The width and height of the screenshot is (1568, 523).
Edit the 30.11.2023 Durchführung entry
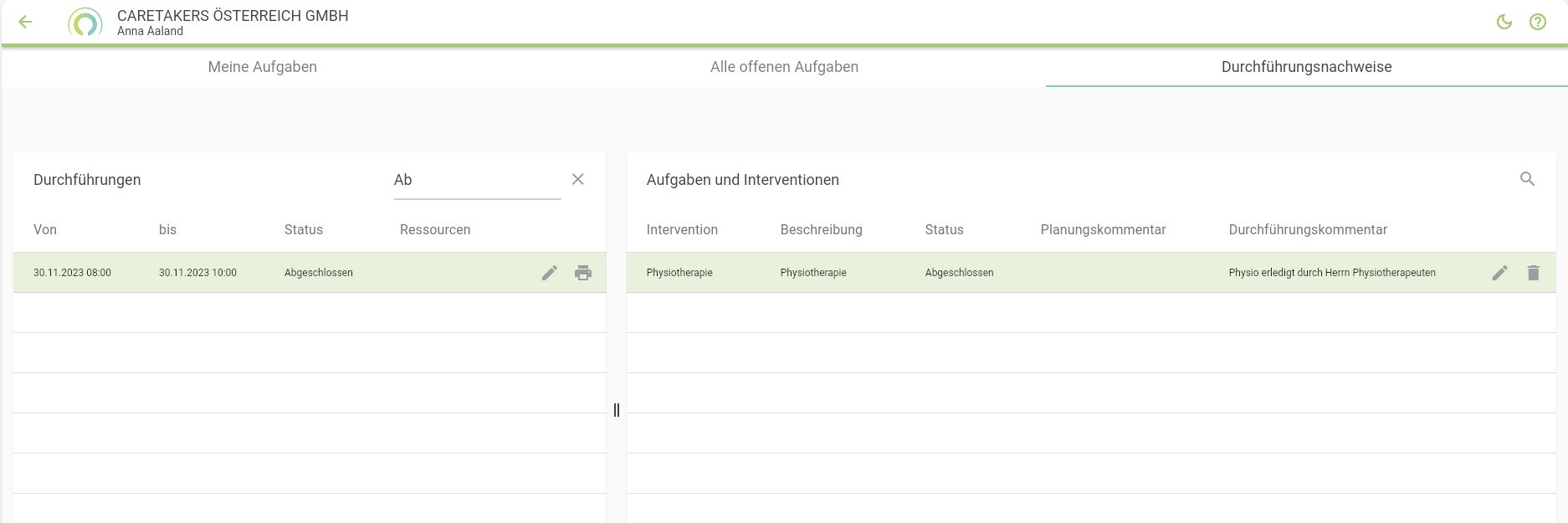[549, 273]
